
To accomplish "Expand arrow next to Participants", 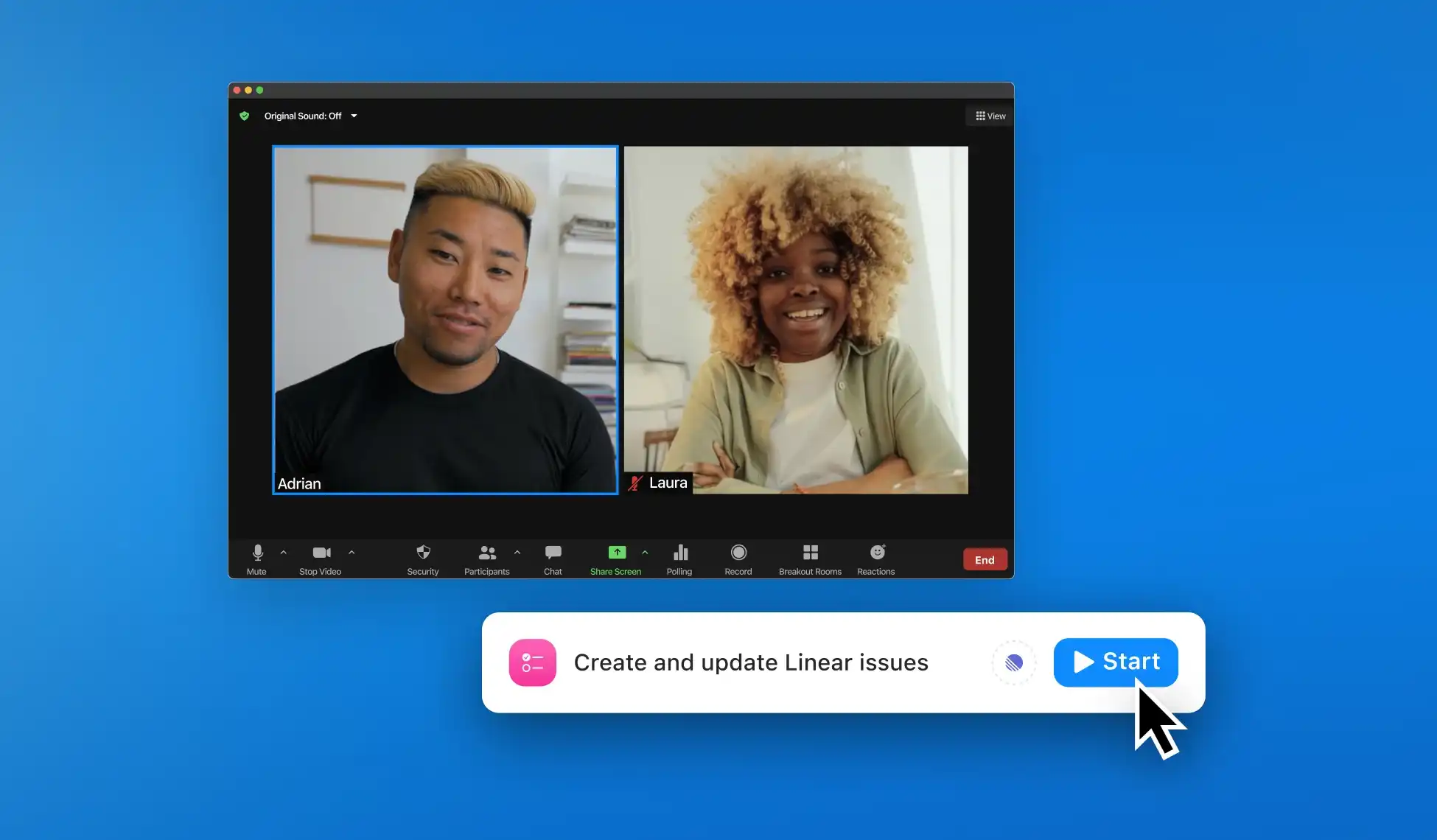I will (x=517, y=552).
